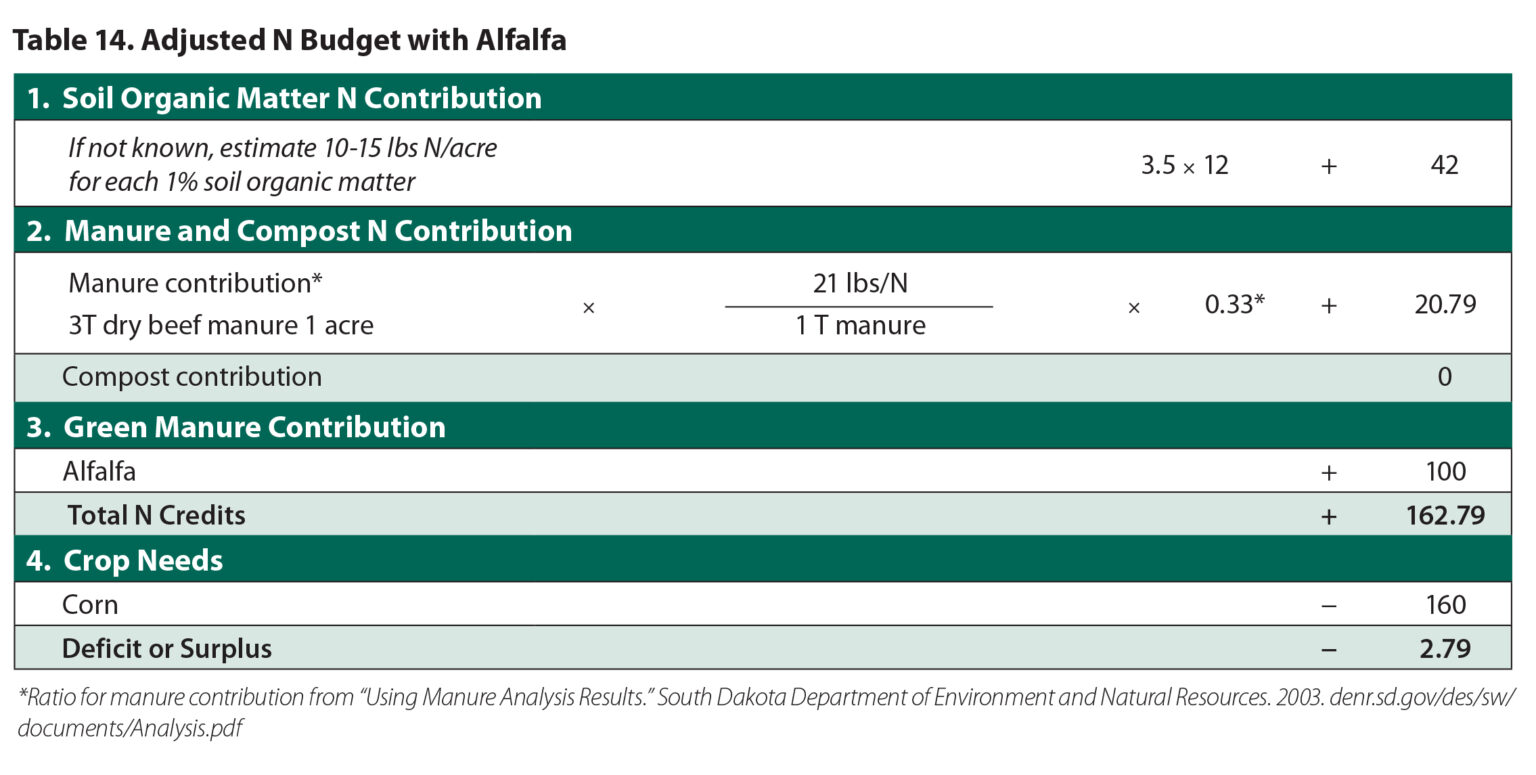Click the Alfalfa row label
The width and height of the screenshot is (1536, 775).
click(x=99, y=471)
